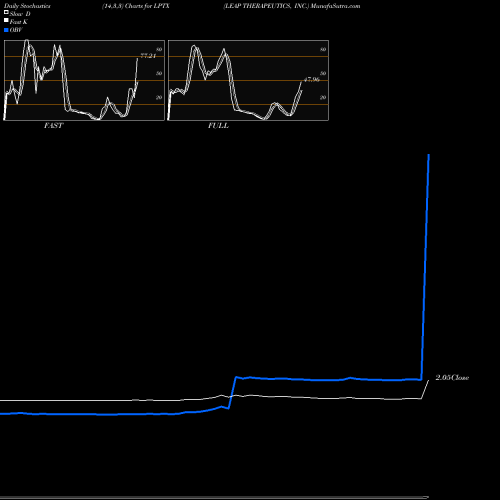Image resolution: width=500 pixels, height=500 pixels.
Task: Click the '(14,3,3) Charts for LPTX' text
Action: 136,6
